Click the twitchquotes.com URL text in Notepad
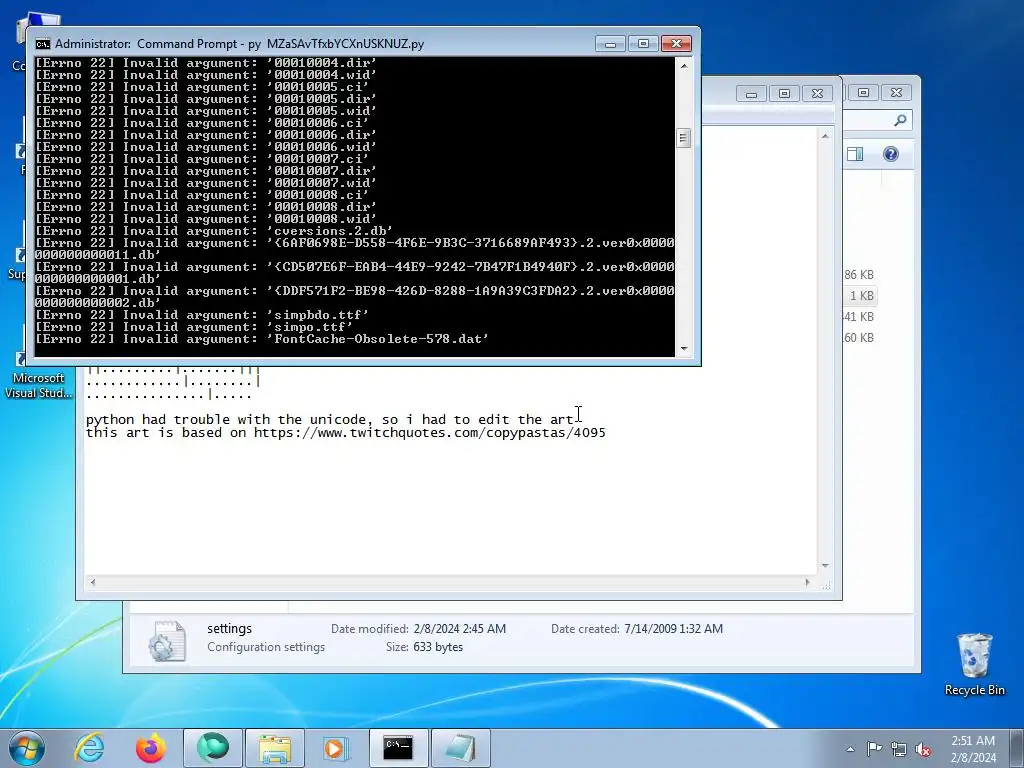This screenshot has height=768, width=1024. tap(430, 433)
